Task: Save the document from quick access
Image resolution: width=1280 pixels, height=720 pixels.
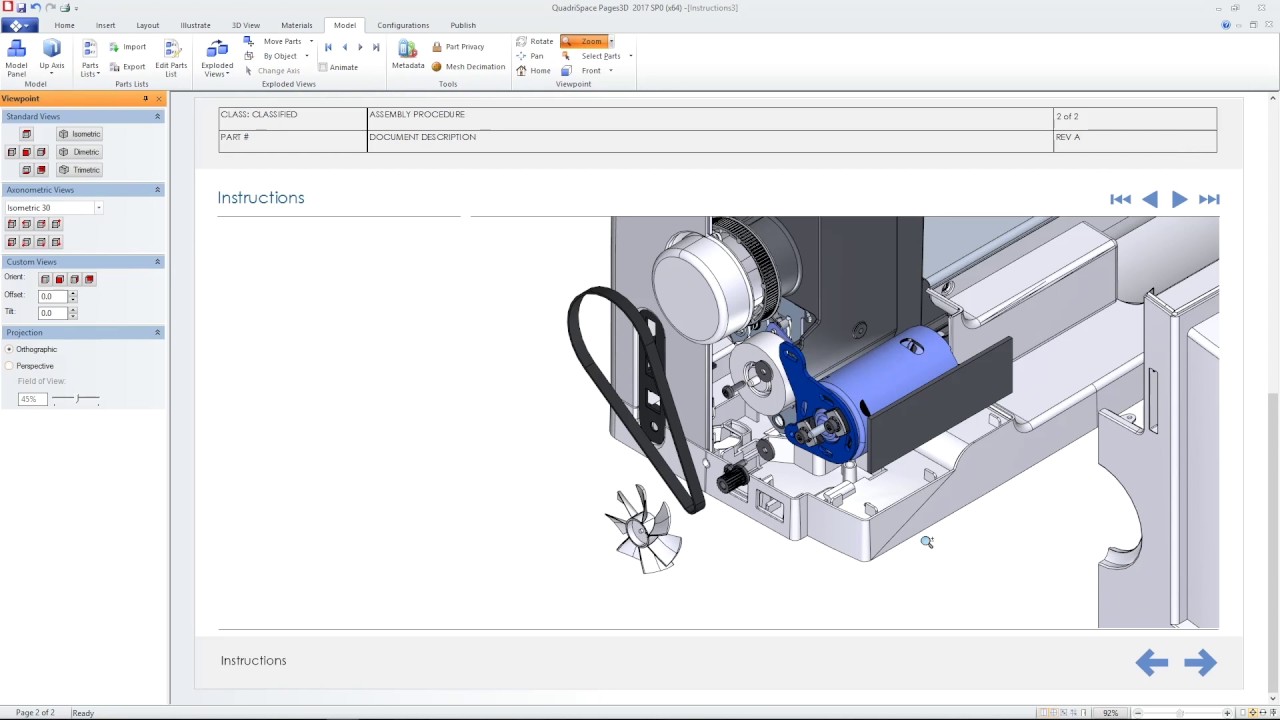Action: click(x=21, y=7)
